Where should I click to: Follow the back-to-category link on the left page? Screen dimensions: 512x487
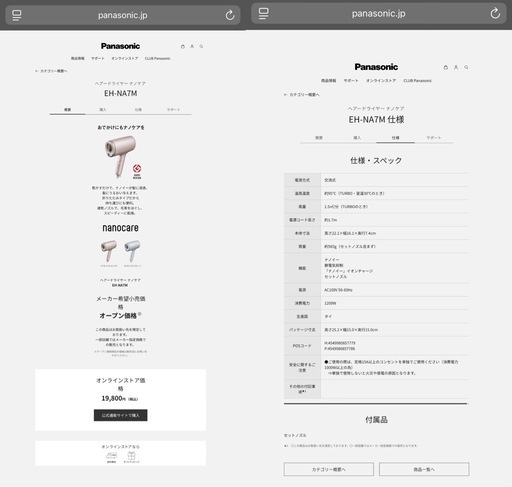[51, 71]
